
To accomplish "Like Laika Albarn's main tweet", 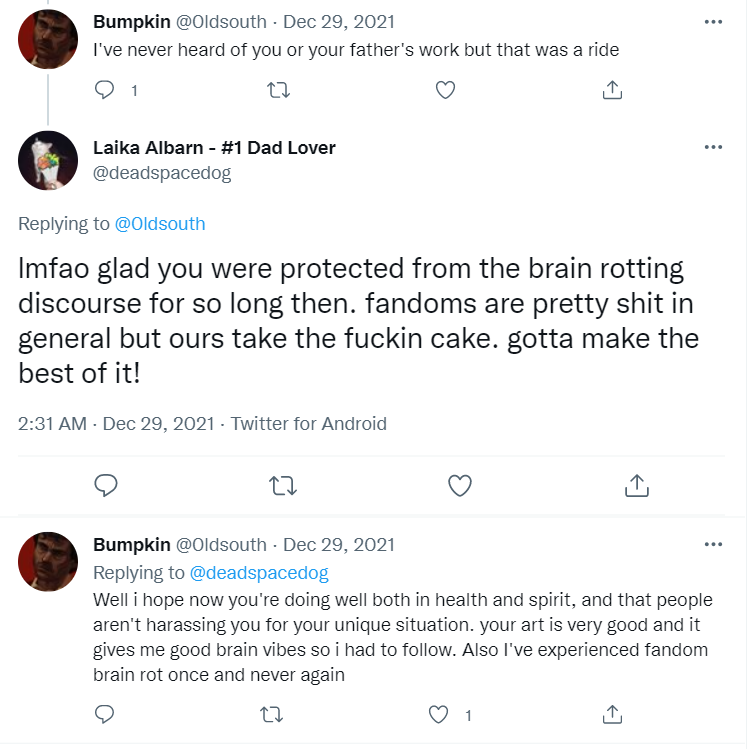I will pyautogui.click(x=459, y=486).
